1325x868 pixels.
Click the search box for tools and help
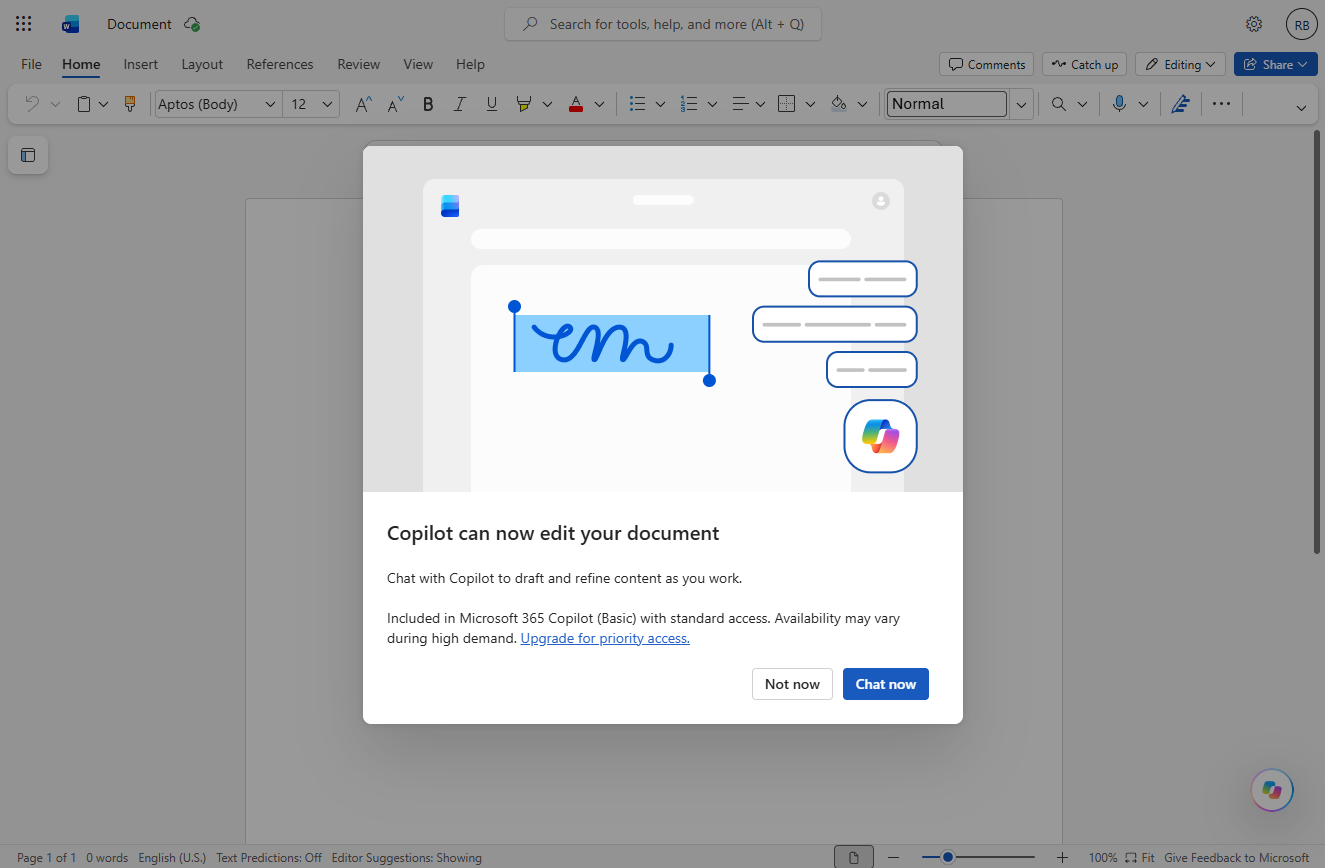click(663, 24)
